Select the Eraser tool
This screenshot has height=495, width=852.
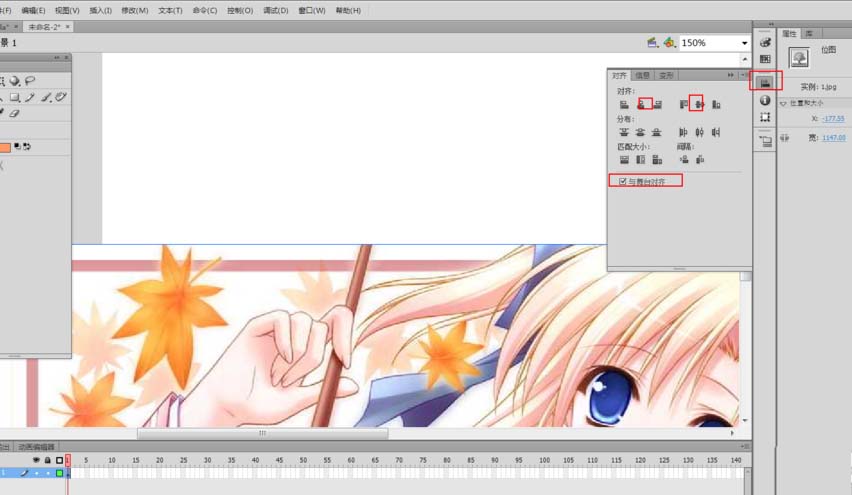(15, 113)
